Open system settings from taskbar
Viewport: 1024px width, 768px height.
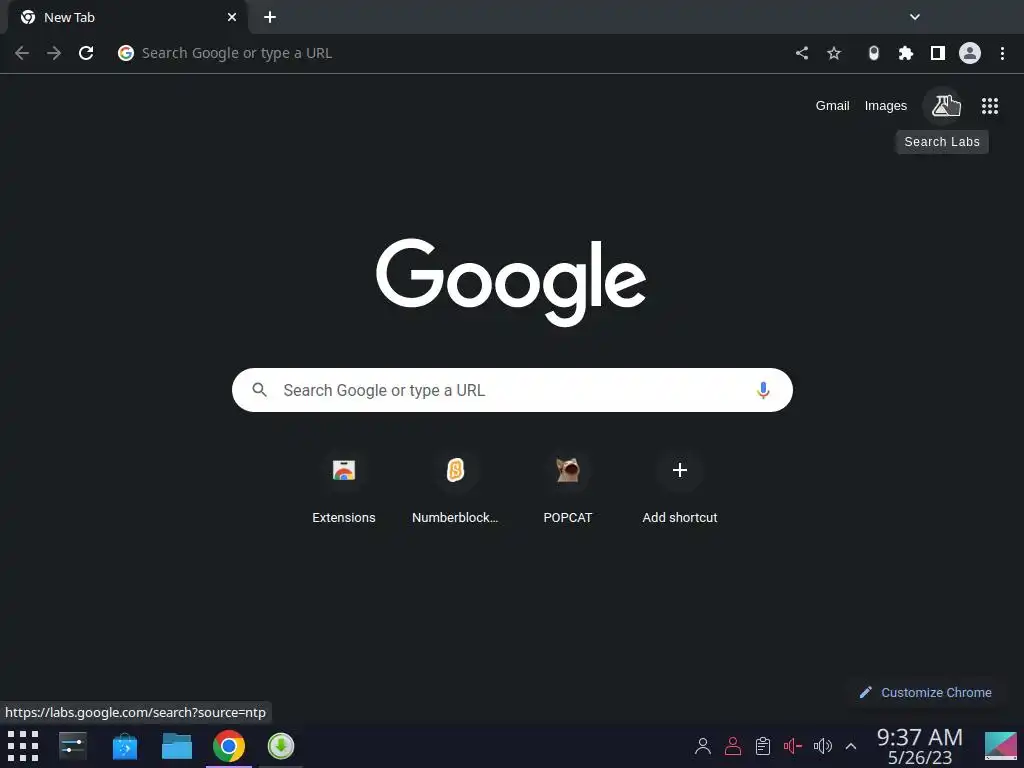(72, 746)
